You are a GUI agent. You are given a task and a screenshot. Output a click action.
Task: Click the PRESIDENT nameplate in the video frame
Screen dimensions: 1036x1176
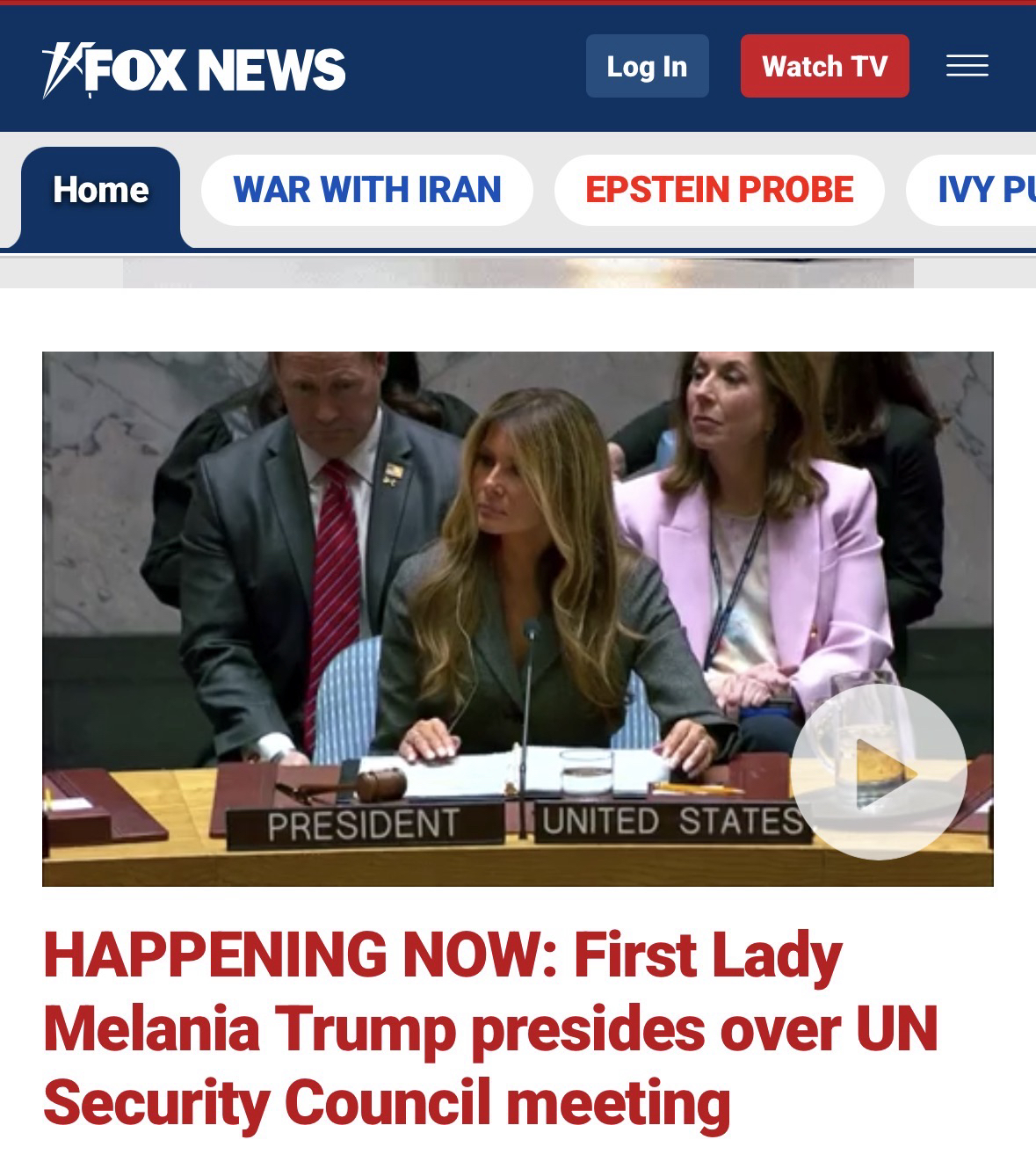pos(363,824)
